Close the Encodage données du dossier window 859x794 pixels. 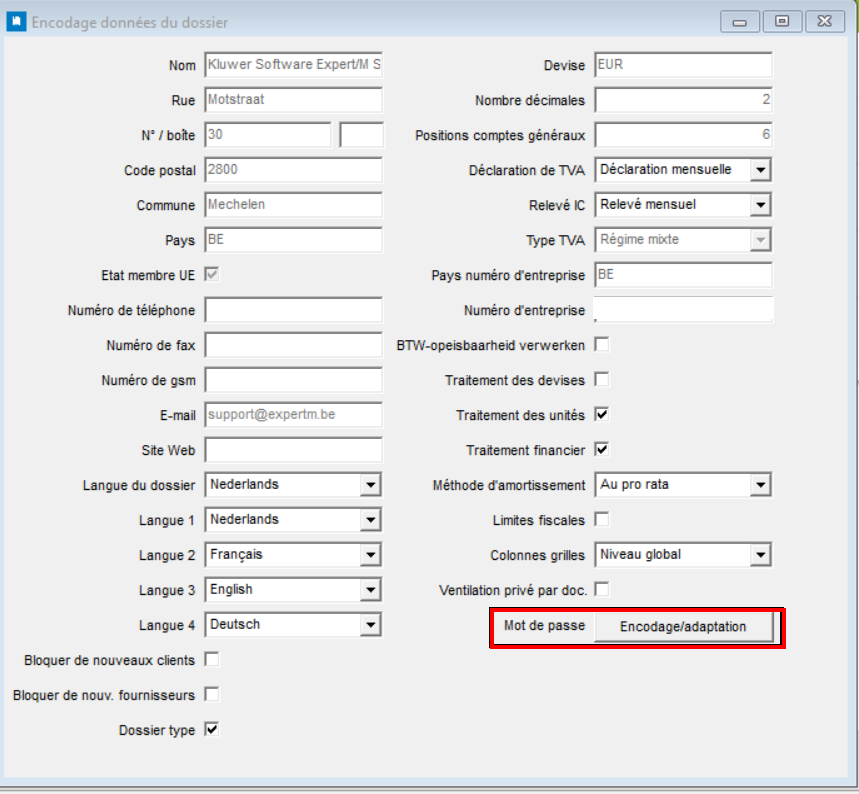824,22
